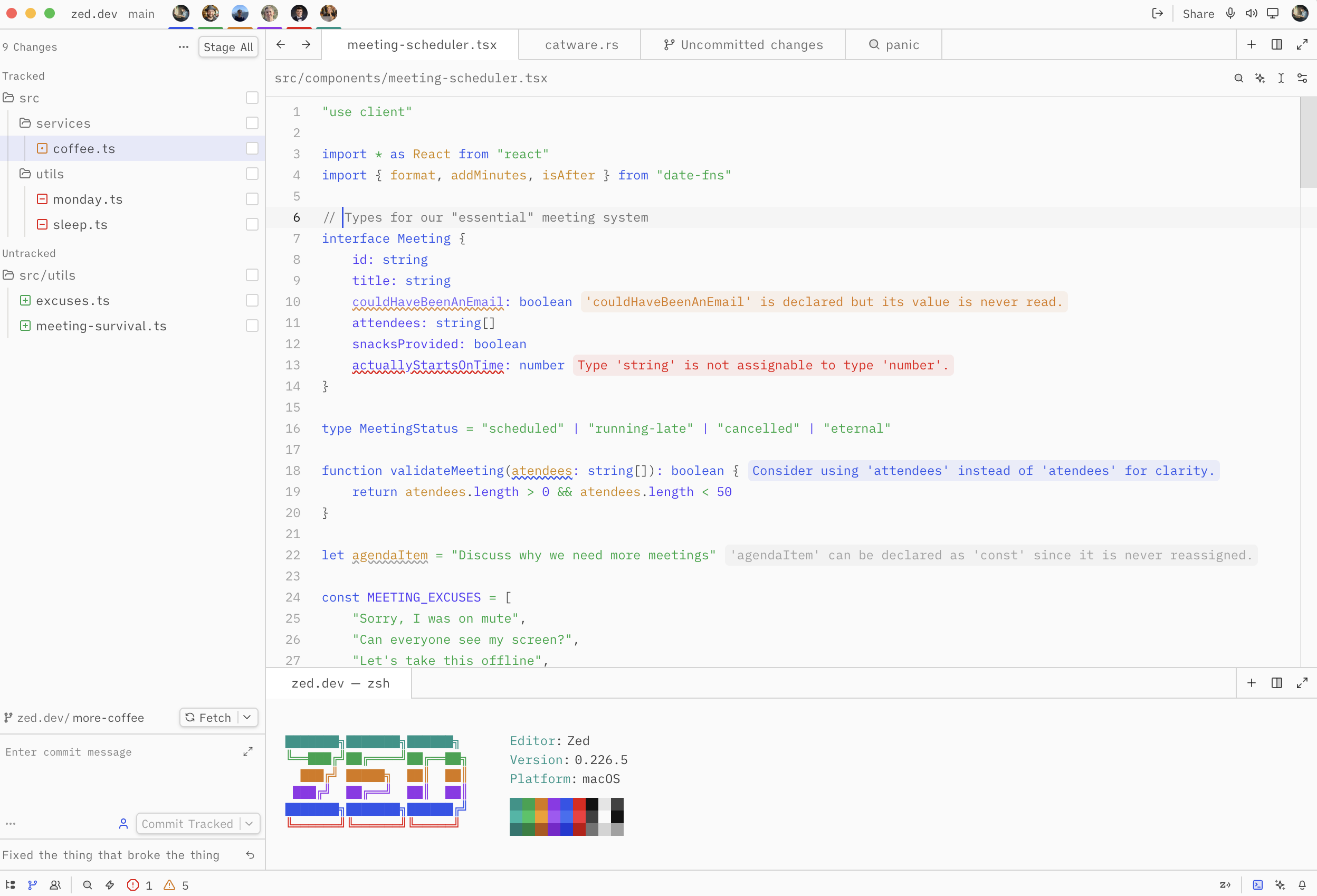Screen dimensions: 1317x896
Task: Open the Uncommitted changes tab
Action: (743, 45)
